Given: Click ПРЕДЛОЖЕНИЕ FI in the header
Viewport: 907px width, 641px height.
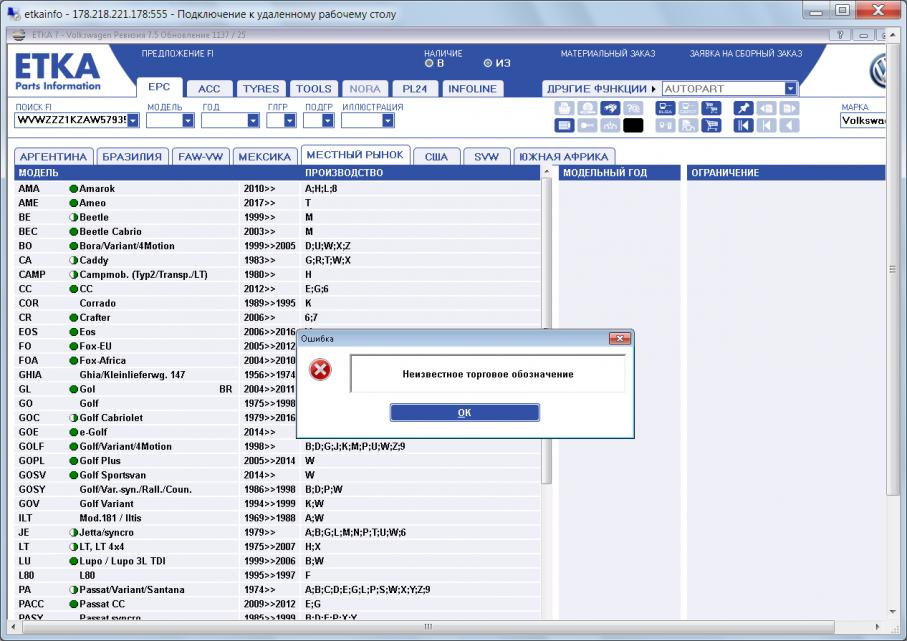Looking at the screenshot, I should 178,54.
